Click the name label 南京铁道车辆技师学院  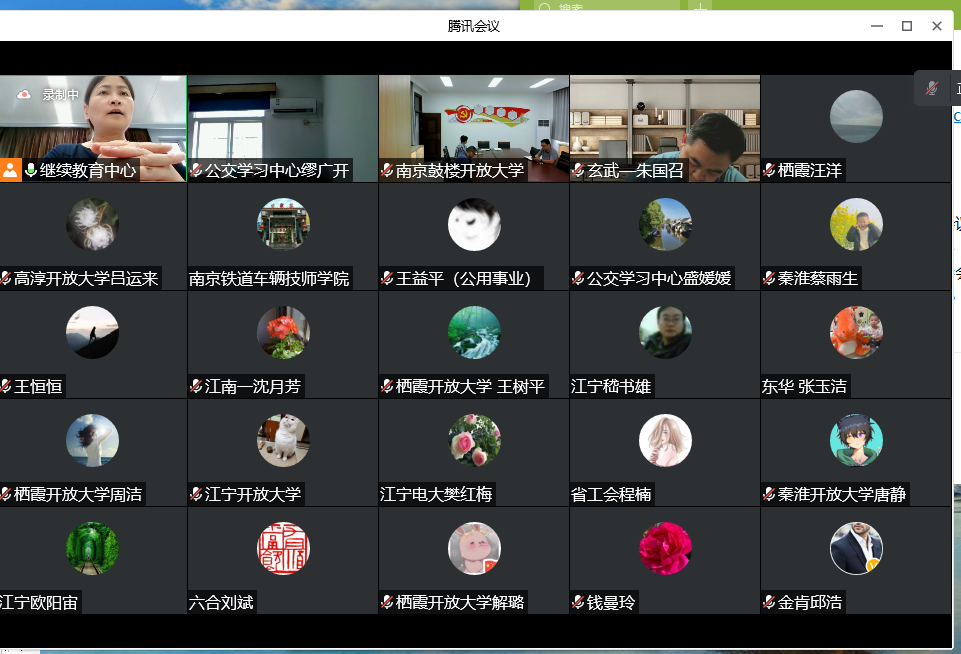tap(270, 279)
